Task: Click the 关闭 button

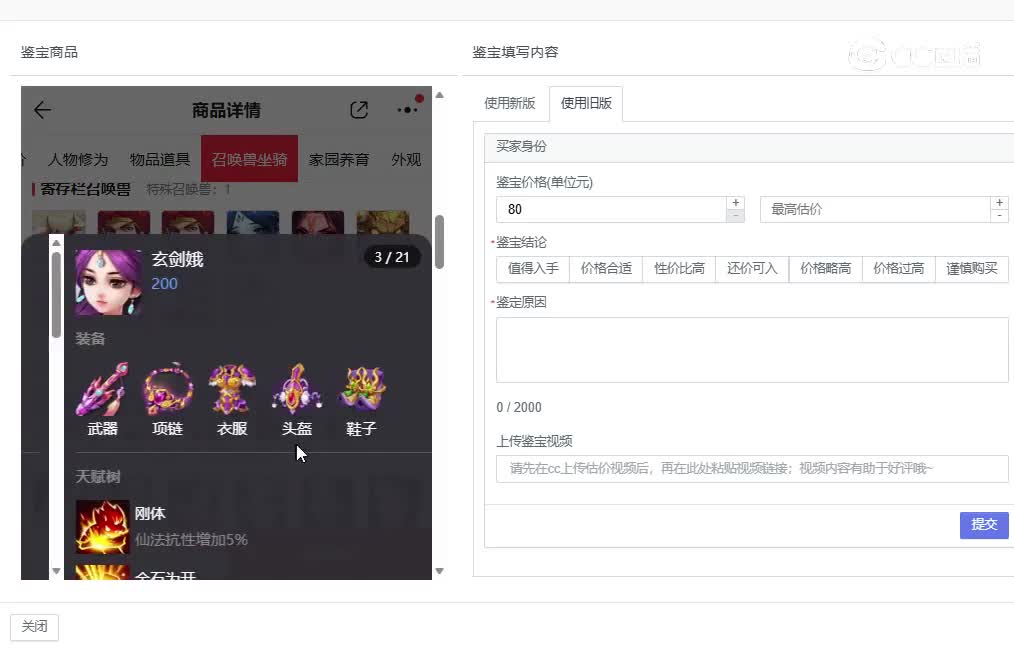Action: (34, 627)
